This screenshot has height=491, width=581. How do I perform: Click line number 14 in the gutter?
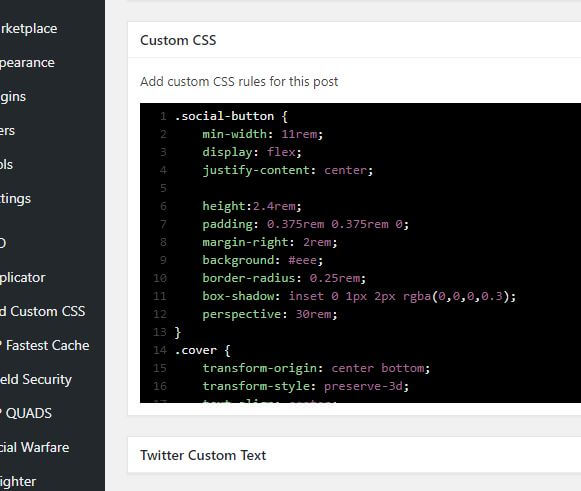click(x=160, y=350)
